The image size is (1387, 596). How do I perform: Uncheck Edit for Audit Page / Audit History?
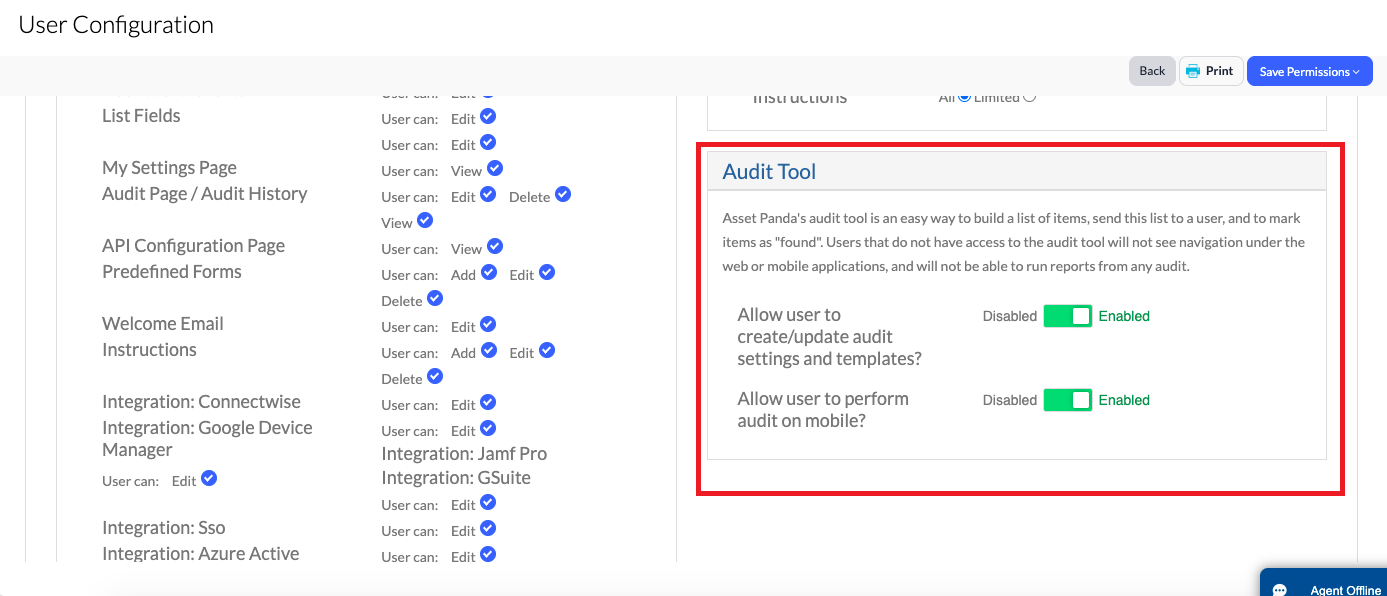(488, 195)
